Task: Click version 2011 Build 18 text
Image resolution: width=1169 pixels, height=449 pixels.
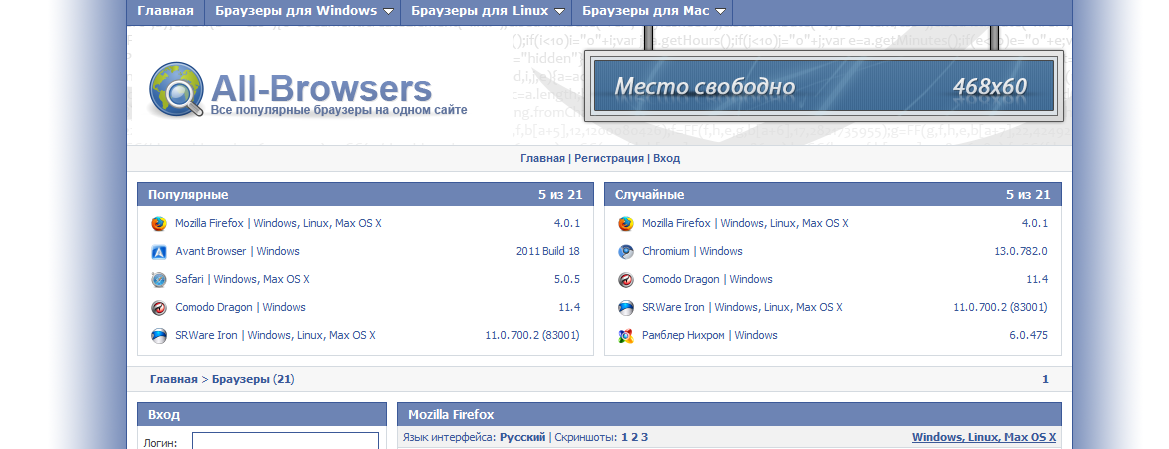Action: (x=547, y=251)
